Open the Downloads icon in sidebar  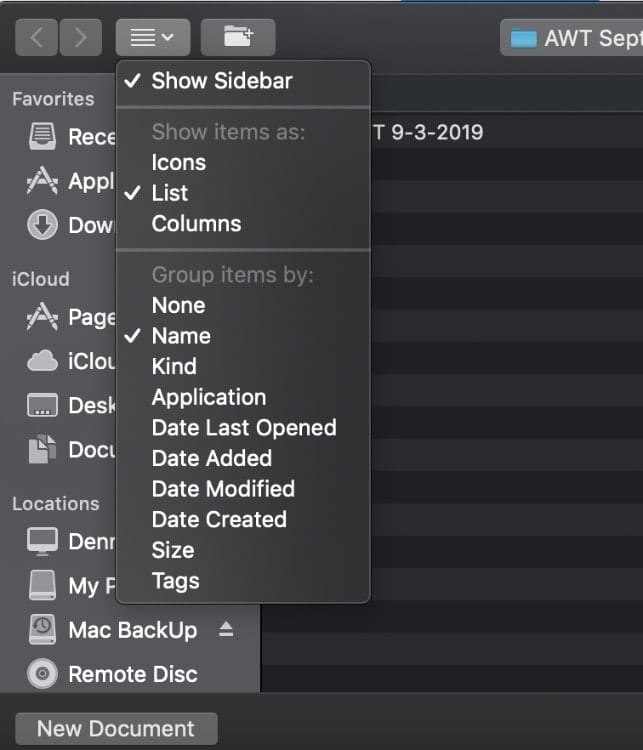point(42,225)
